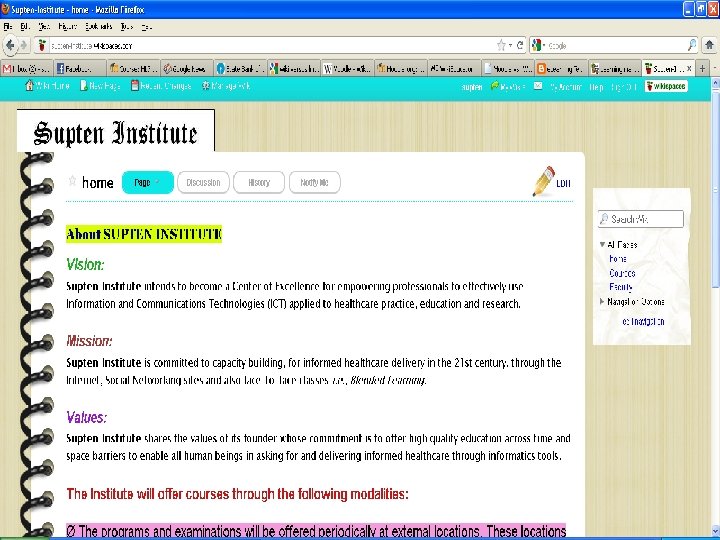Click the Google search engine icon

536,45
